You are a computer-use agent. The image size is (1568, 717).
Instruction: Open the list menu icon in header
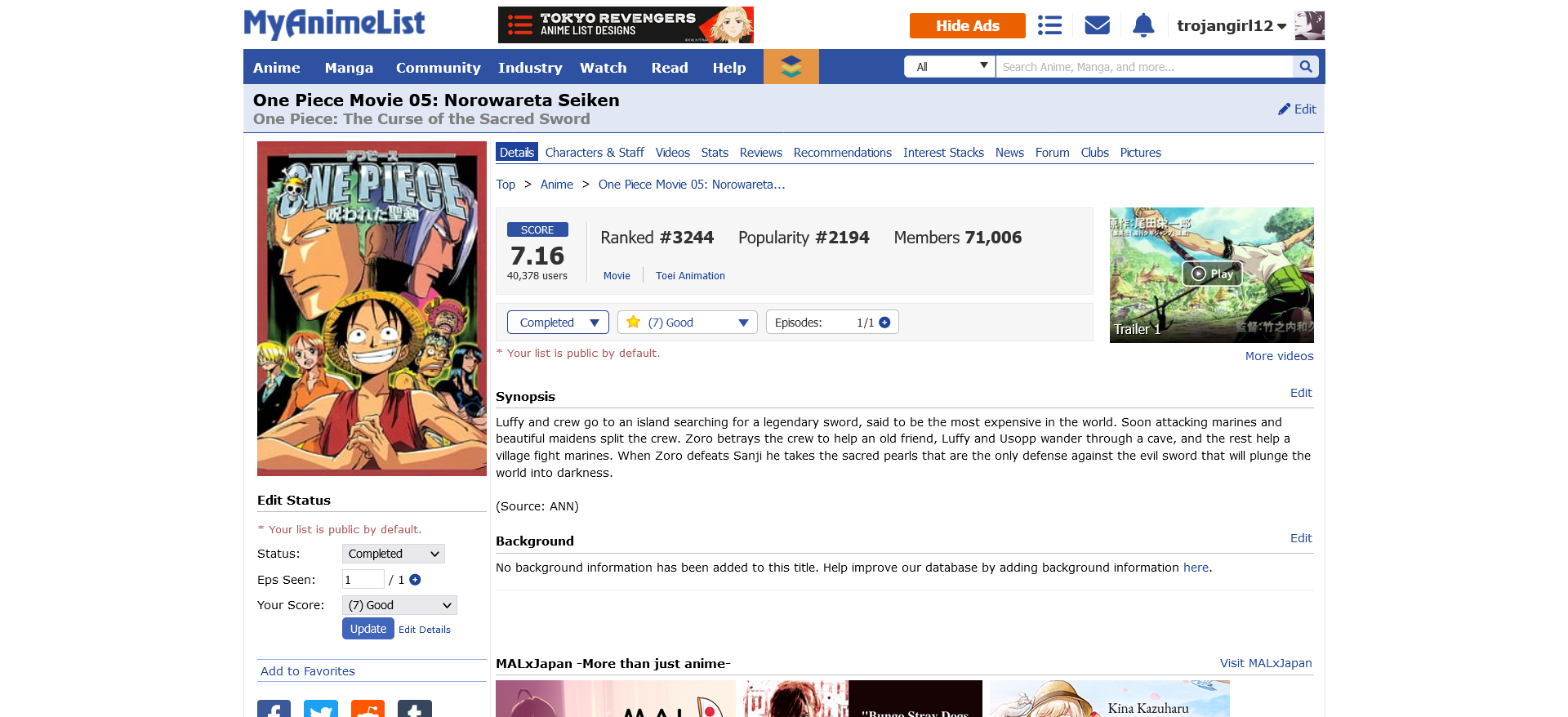tap(1049, 25)
